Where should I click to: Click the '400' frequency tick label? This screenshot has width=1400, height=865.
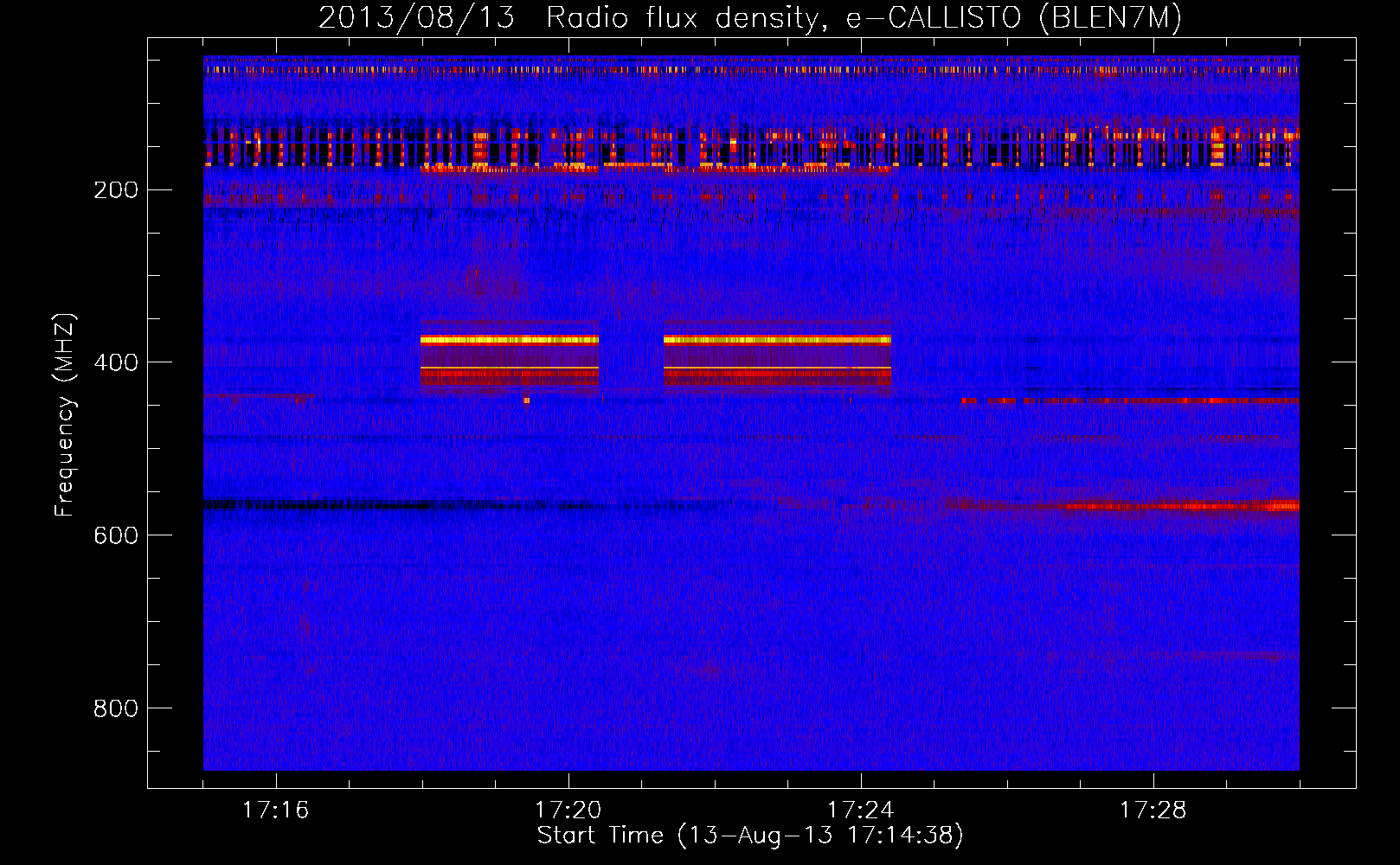[x=116, y=362]
